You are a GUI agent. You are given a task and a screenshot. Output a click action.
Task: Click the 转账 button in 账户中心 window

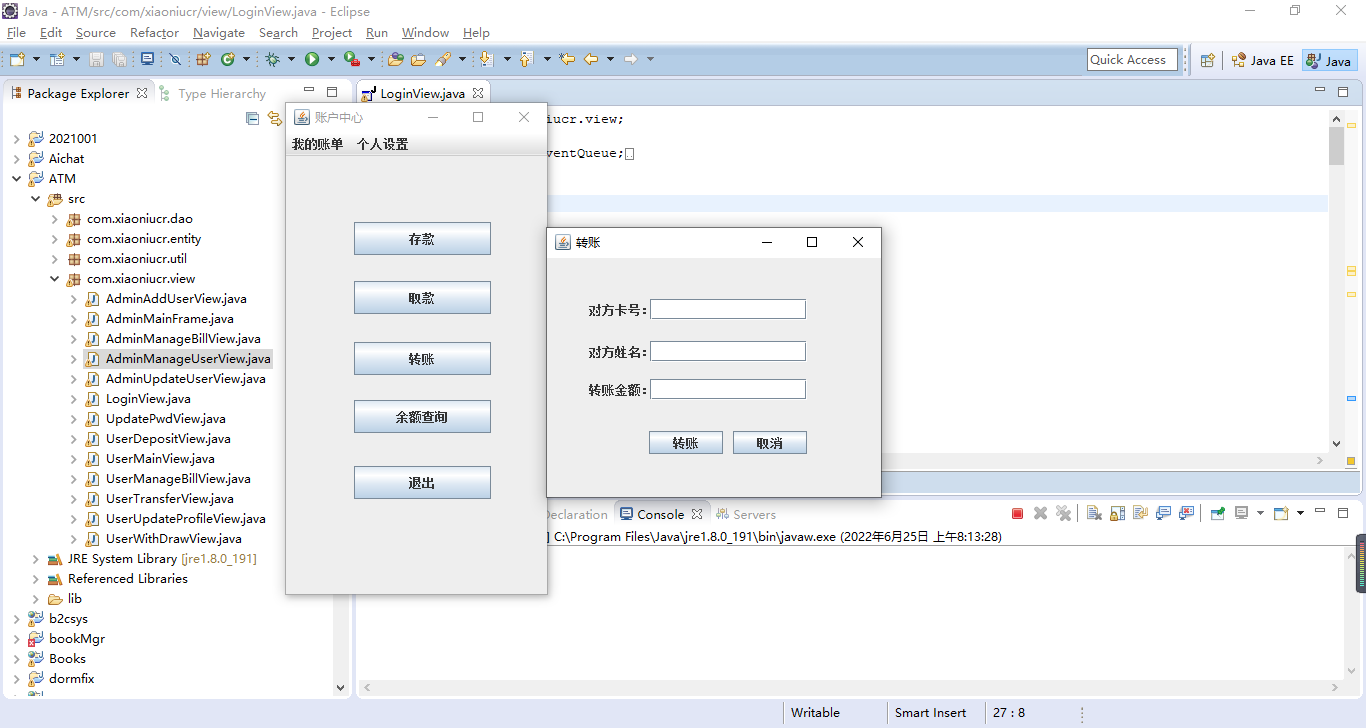(x=422, y=359)
